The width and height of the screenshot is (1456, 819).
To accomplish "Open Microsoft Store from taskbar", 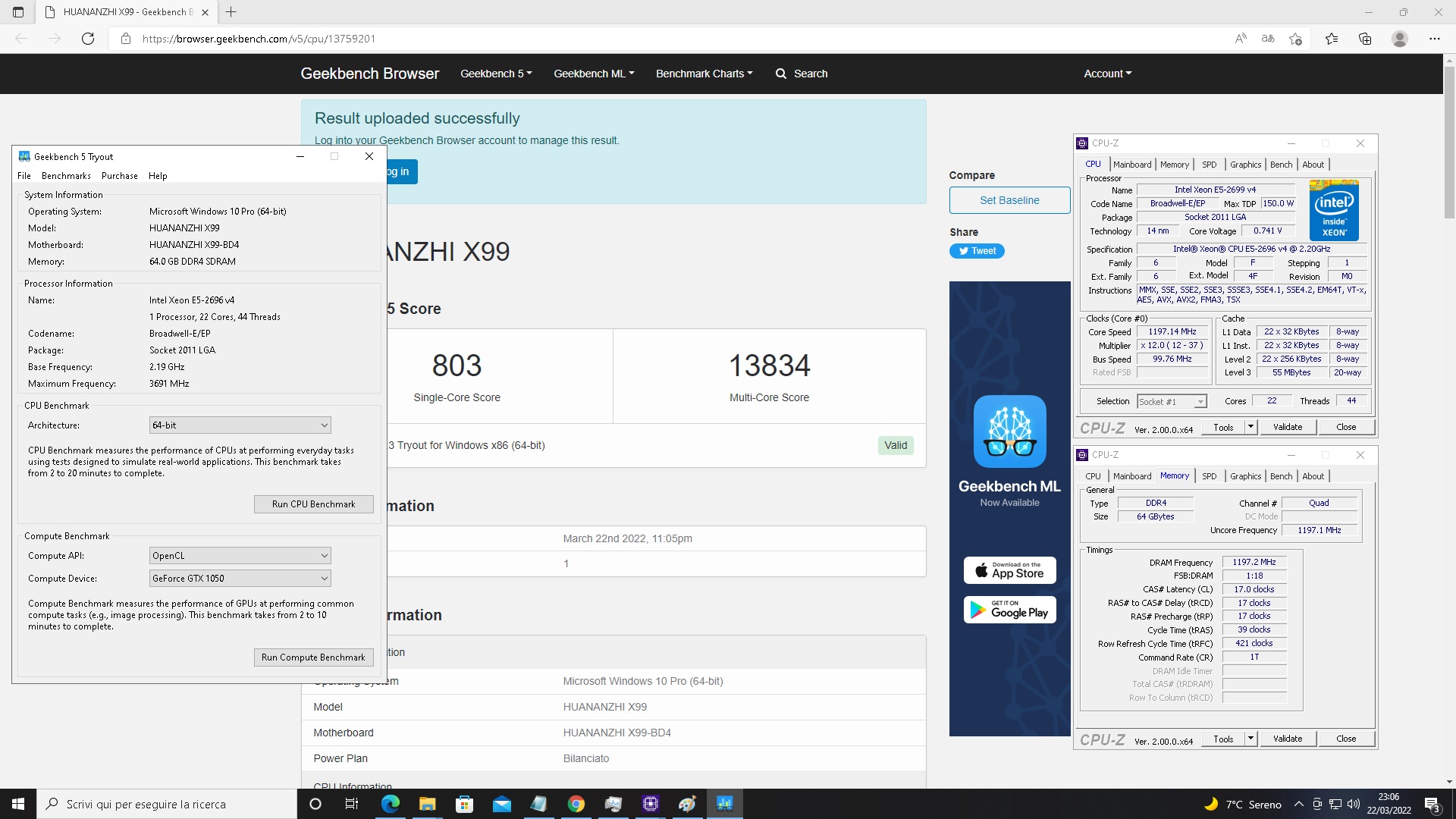I will pos(464,804).
